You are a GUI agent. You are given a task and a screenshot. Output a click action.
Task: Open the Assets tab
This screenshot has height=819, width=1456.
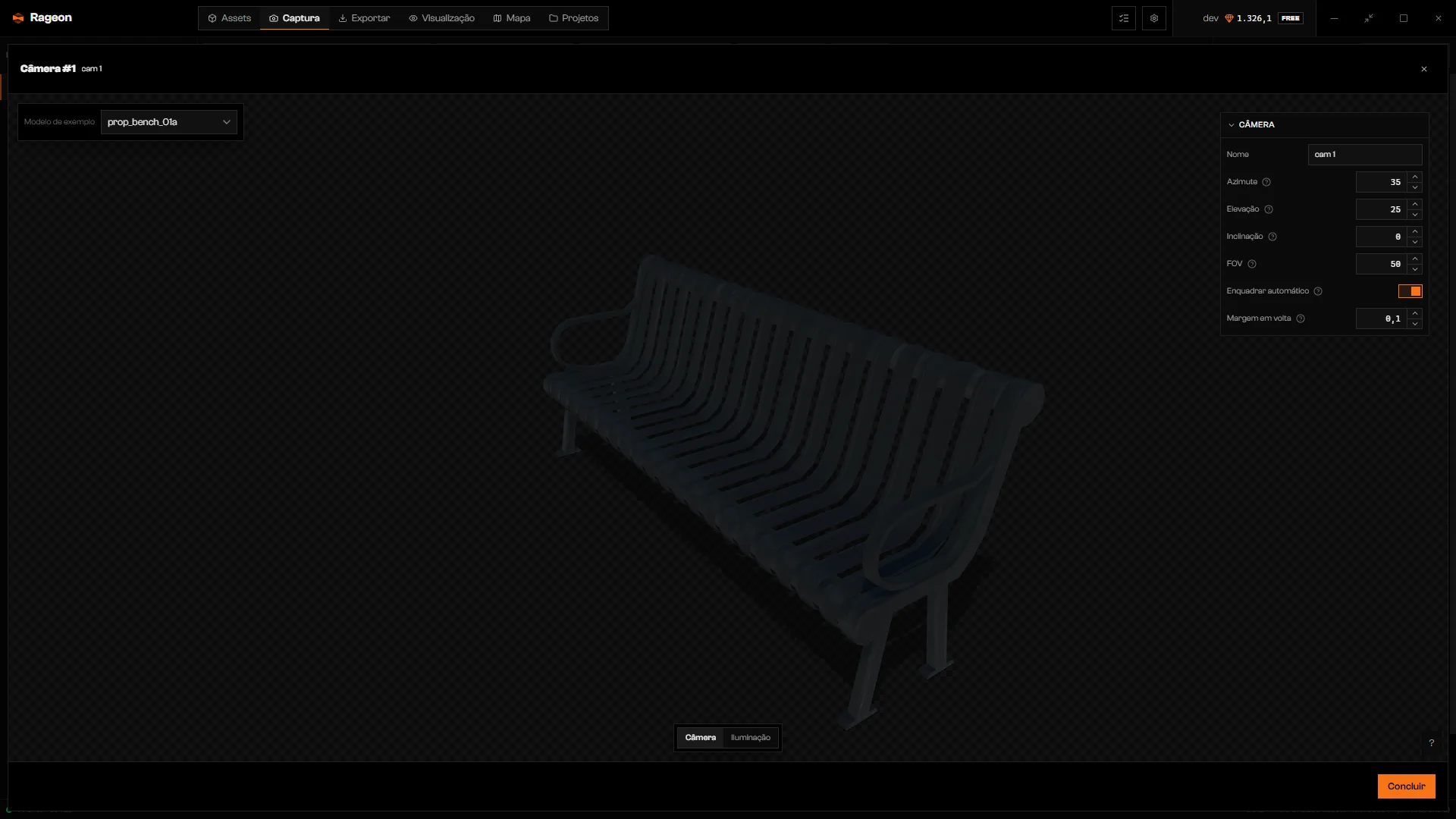click(x=229, y=18)
